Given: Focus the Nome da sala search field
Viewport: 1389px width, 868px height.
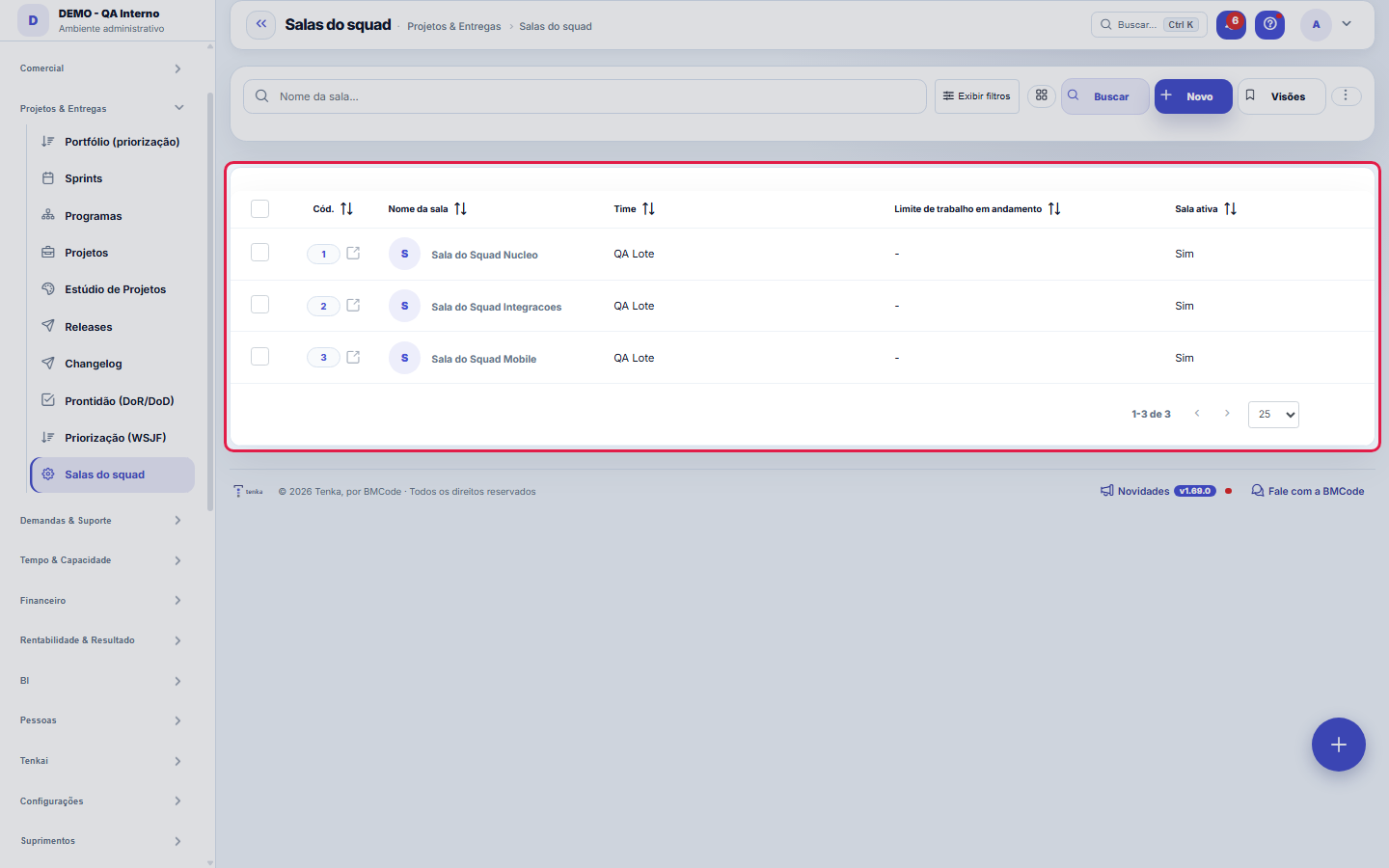Looking at the screenshot, I should 585,96.
